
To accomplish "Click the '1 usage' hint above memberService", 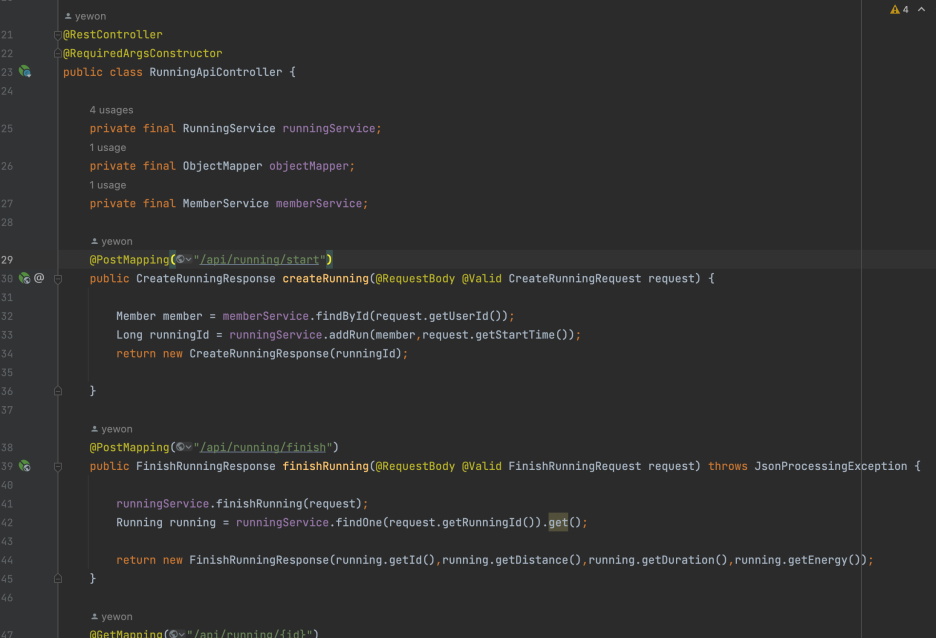I will click(108, 185).
